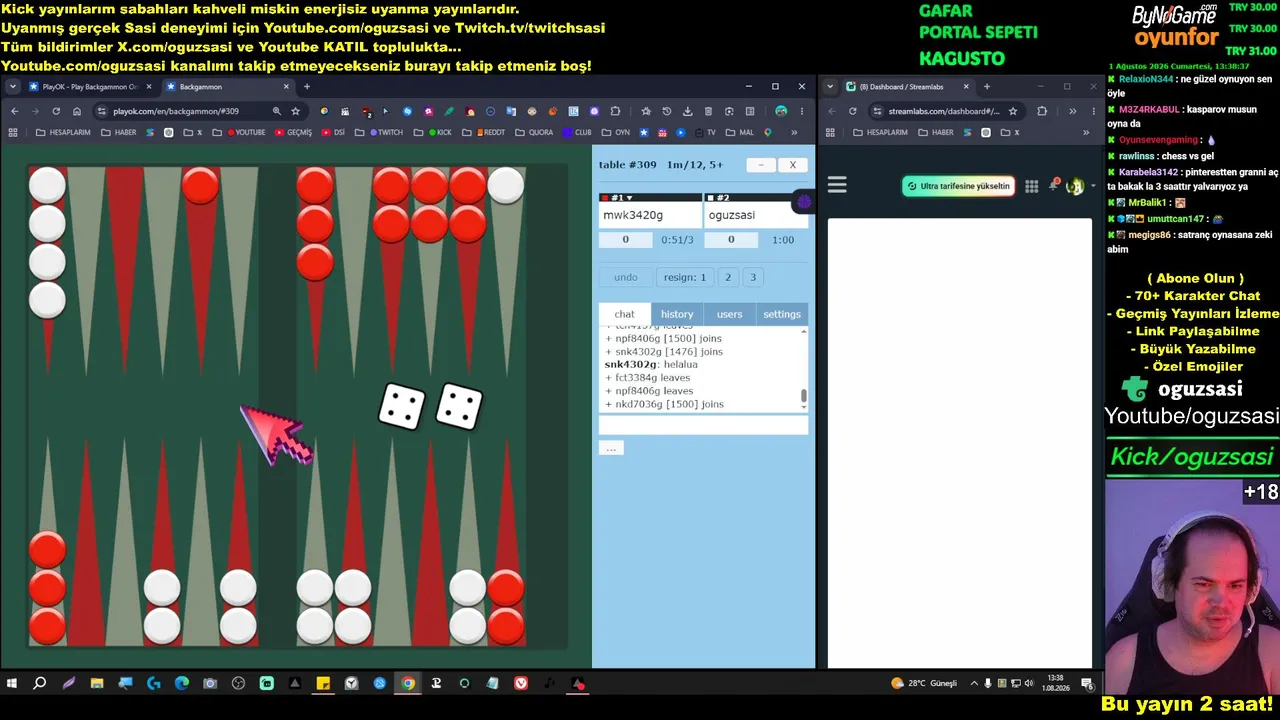Resign with 1 point
This screenshot has width=1280, height=720.
[x=684, y=277]
